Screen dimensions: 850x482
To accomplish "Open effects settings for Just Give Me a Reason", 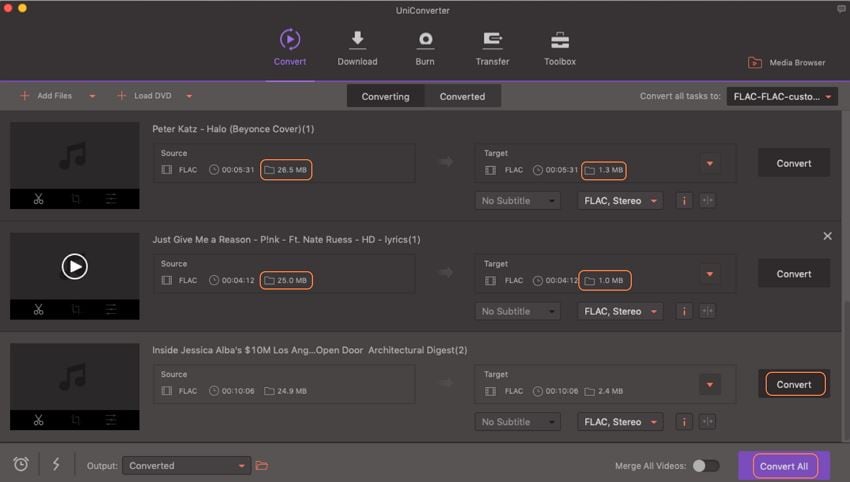I will coord(111,310).
